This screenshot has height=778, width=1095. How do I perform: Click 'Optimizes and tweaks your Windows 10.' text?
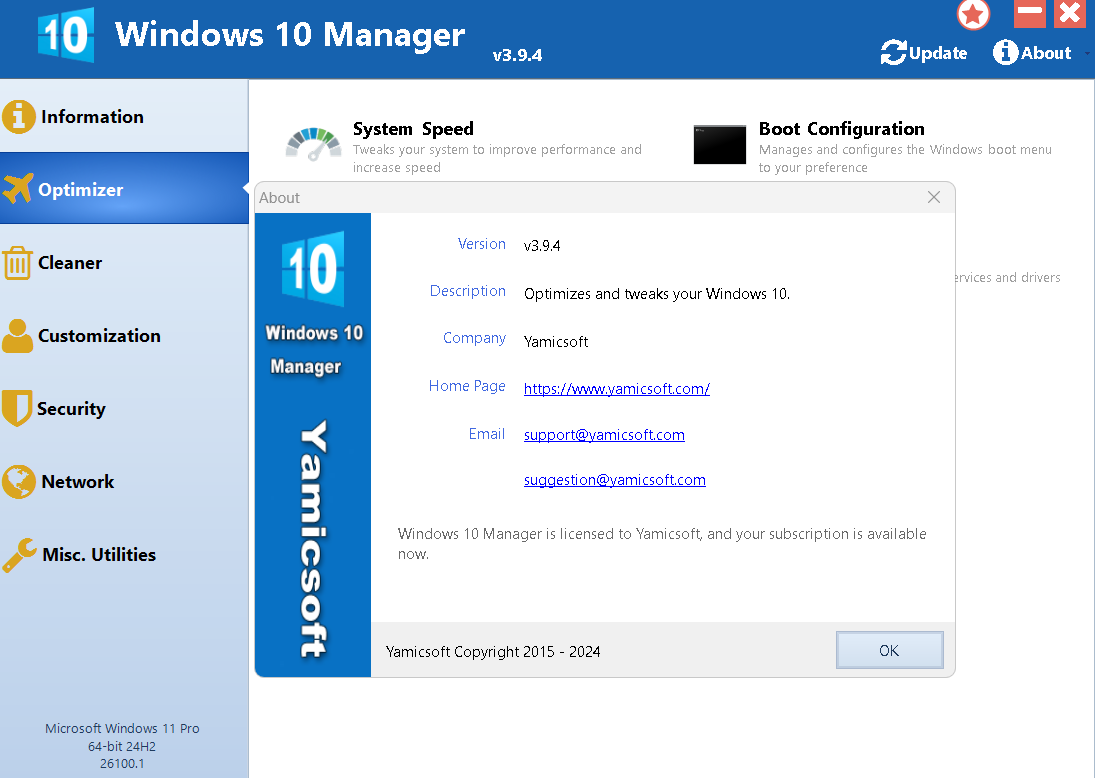tap(656, 294)
